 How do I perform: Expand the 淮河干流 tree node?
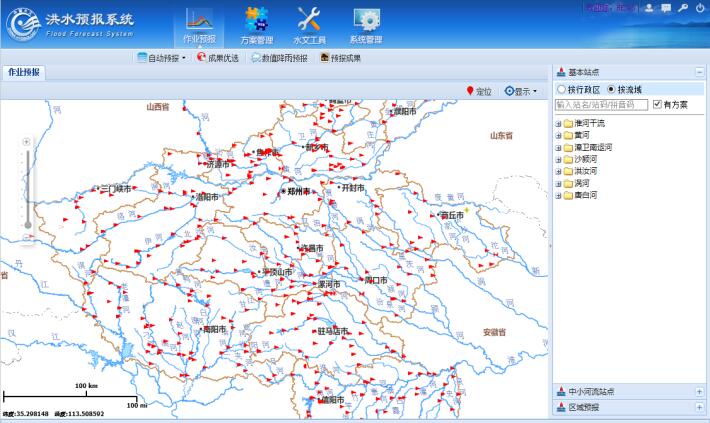coord(558,123)
